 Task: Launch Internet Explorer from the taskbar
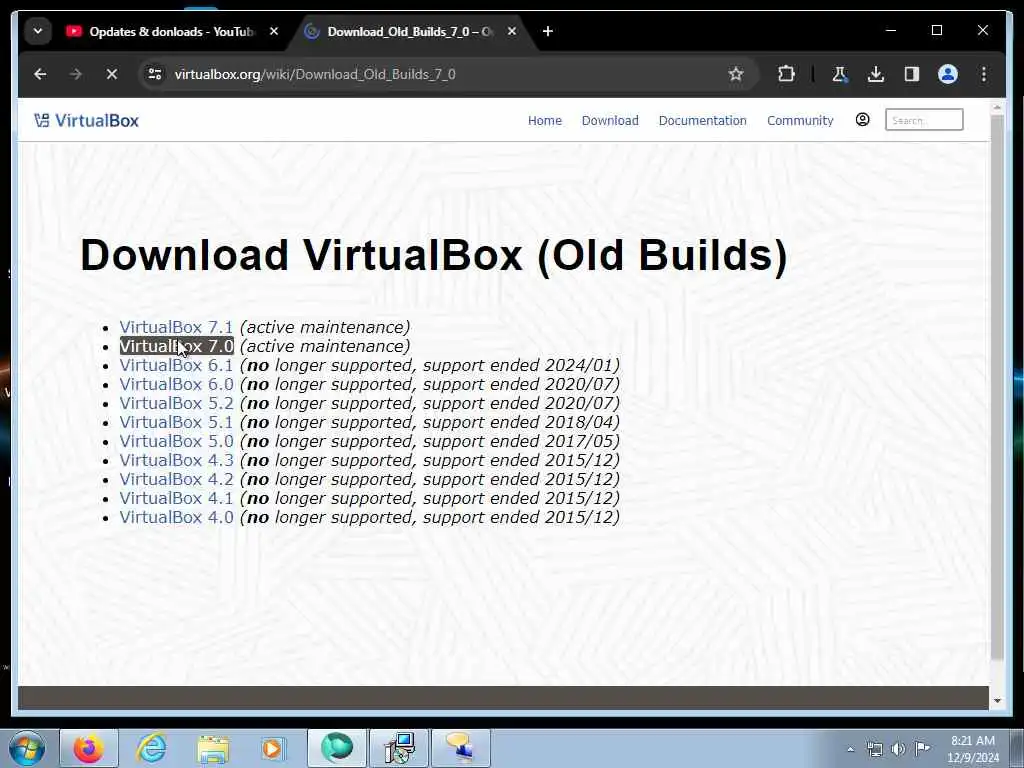tap(151, 748)
